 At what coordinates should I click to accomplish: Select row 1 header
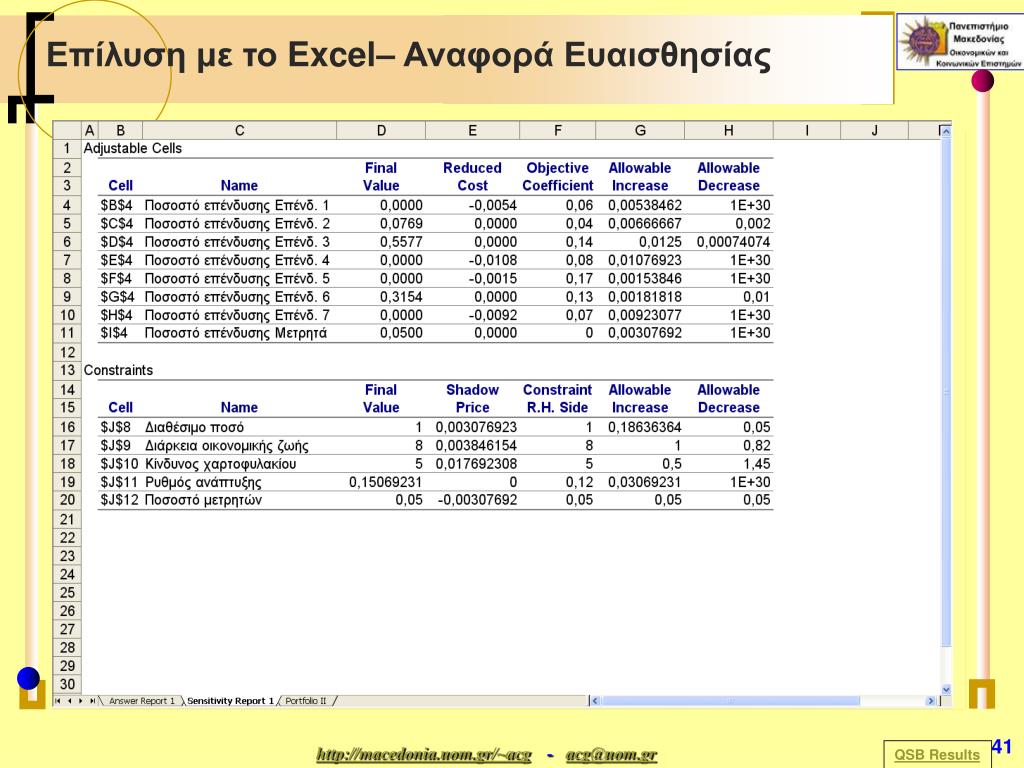(x=67, y=148)
